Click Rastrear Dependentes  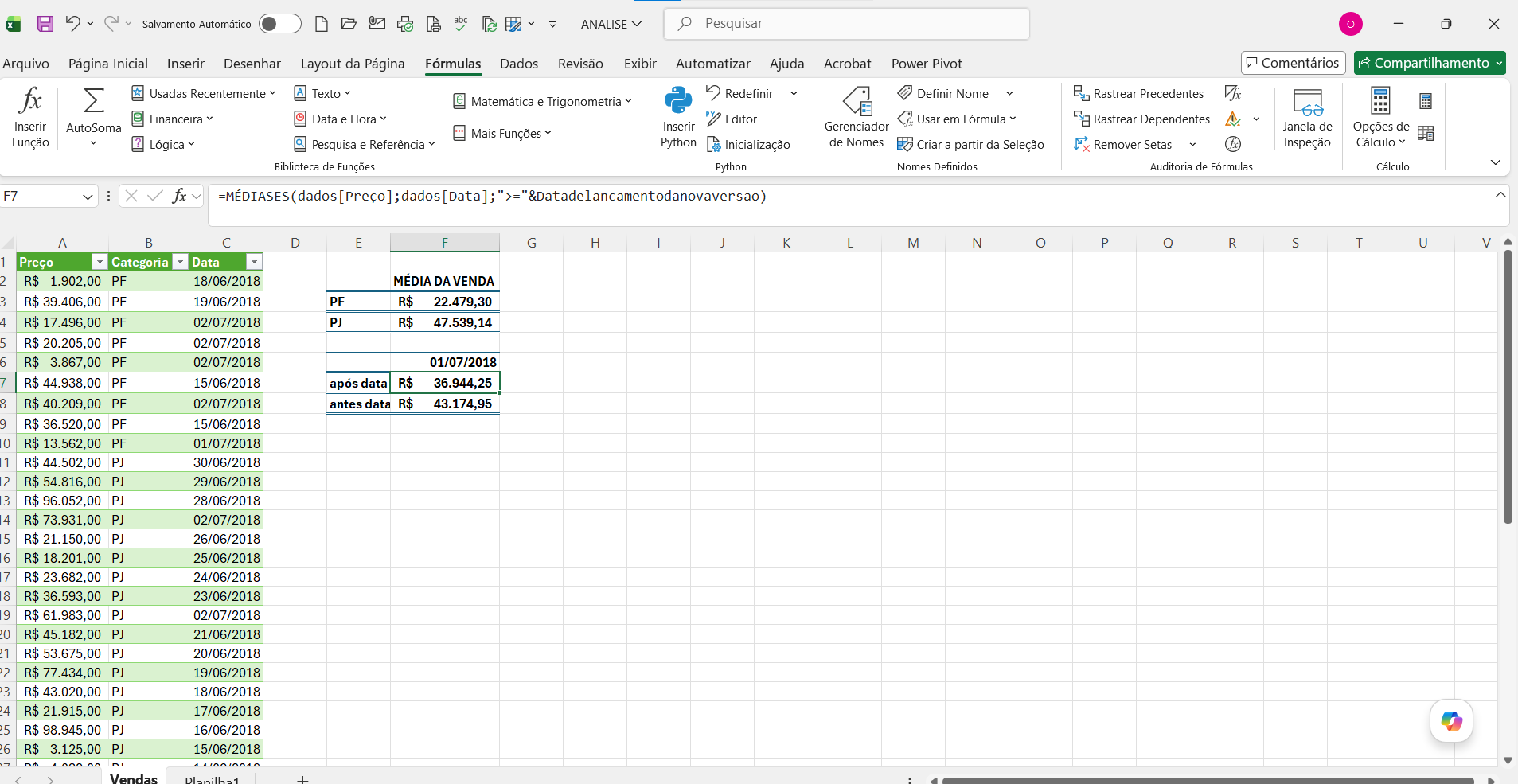[1141, 119]
